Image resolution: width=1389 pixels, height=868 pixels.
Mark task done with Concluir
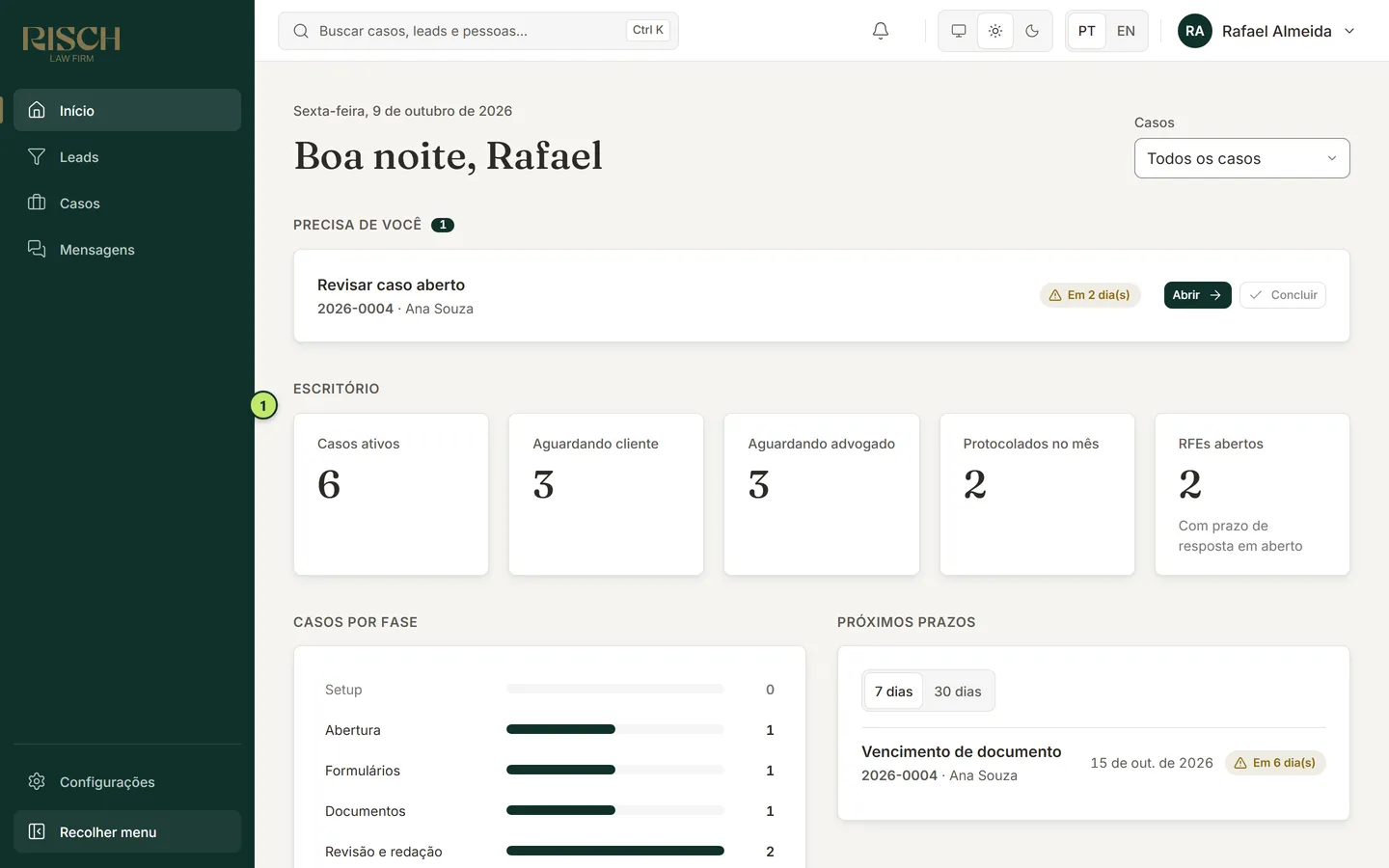coord(1283,295)
